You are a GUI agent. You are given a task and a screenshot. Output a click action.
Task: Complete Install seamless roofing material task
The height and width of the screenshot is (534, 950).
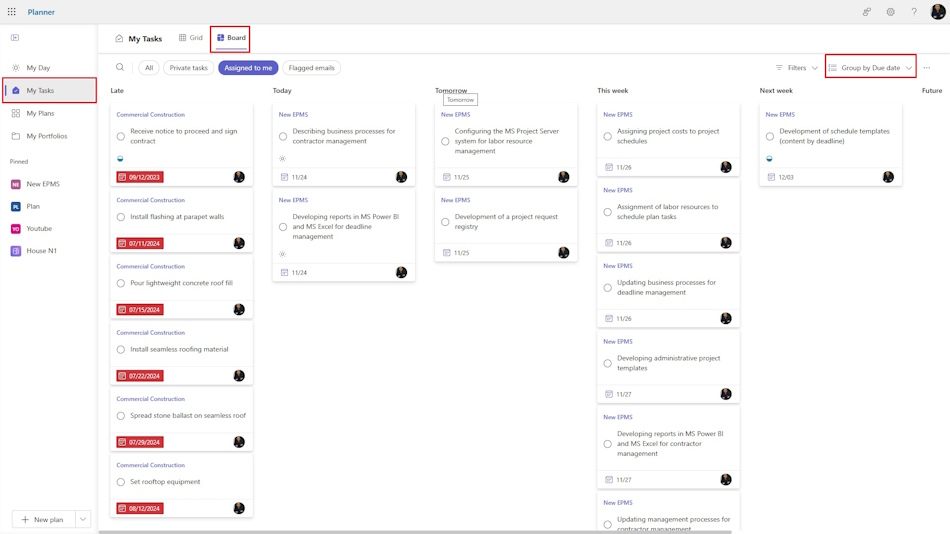[121, 350]
